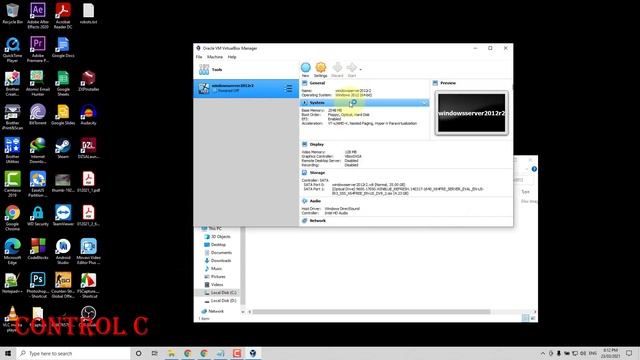Image resolution: width=640 pixels, height=360 pixels.
Task: Open Acrobat Reader DC desktop icon
Action: 63,16
